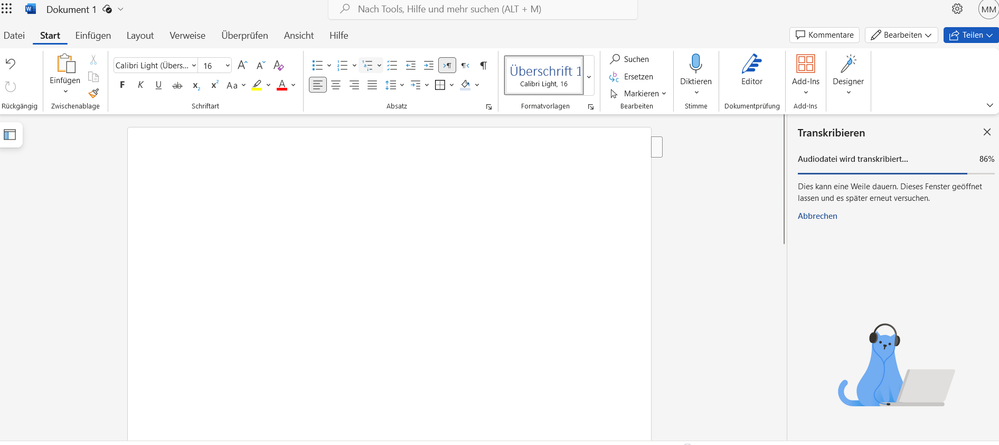This screenshot has height=445, width=999.
Task: Toggle strikethrough formatting
Action: (x=177, y=85)
